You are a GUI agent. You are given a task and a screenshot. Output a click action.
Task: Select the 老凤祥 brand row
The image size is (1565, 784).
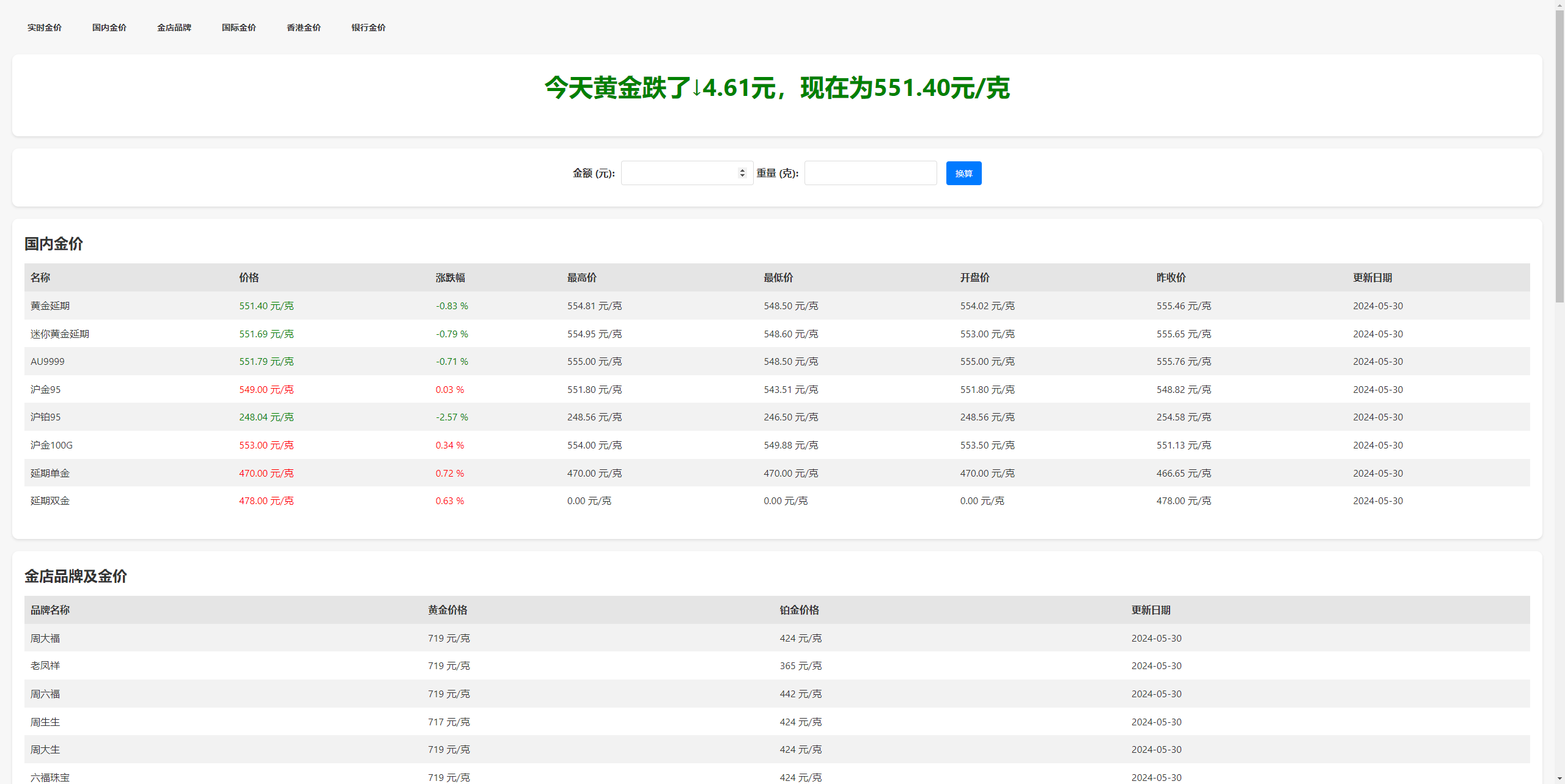click(x=45, y=666)
